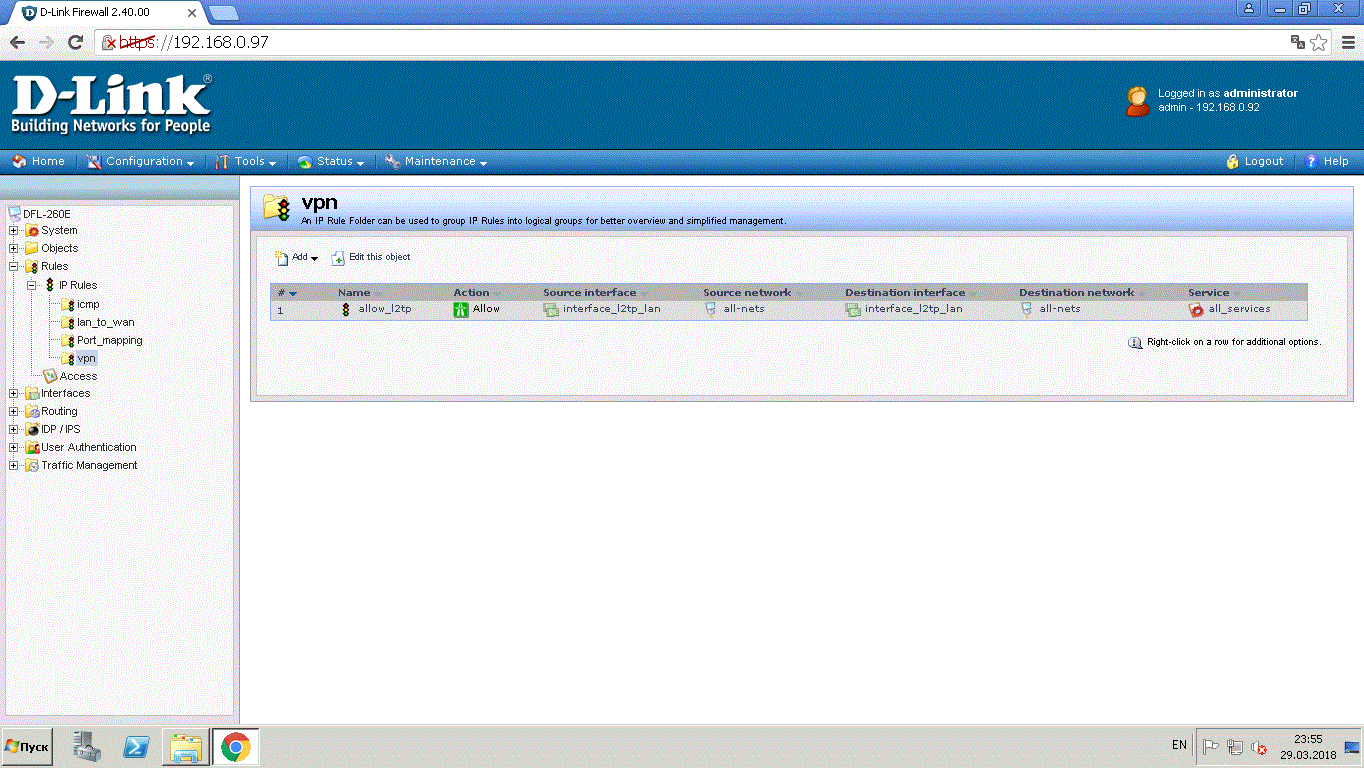Click the Edit this object page icon
Viewport: 1364px width, 768px height.
click(x=338, y=258)
